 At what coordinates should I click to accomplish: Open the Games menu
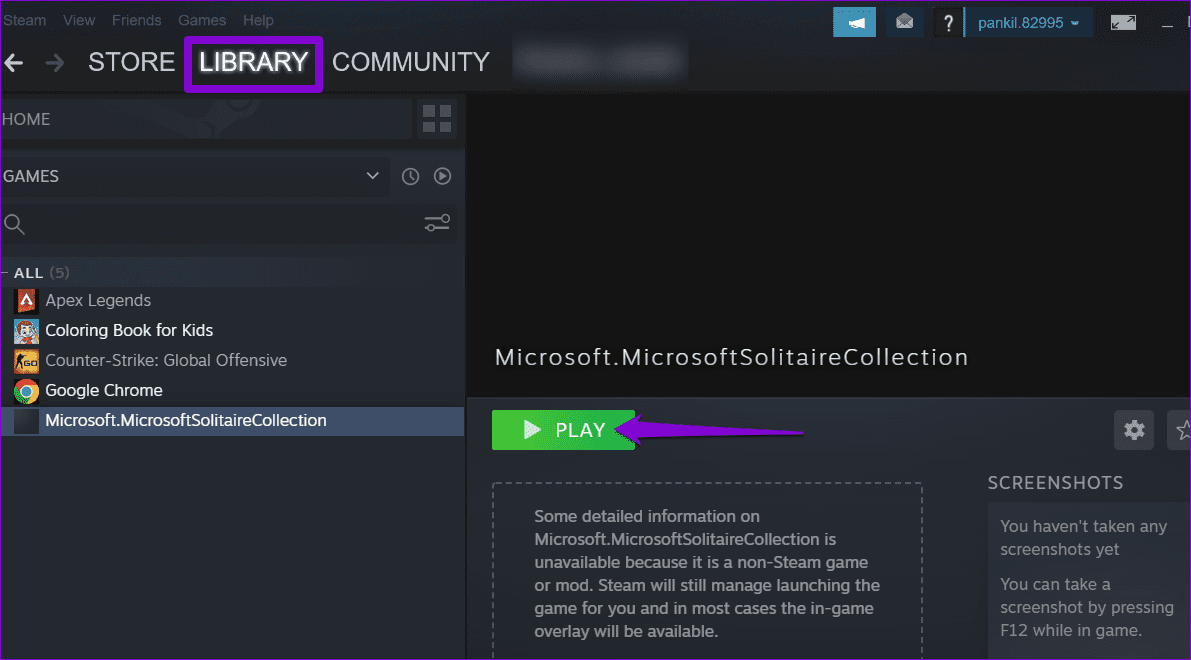click(202, 21)
